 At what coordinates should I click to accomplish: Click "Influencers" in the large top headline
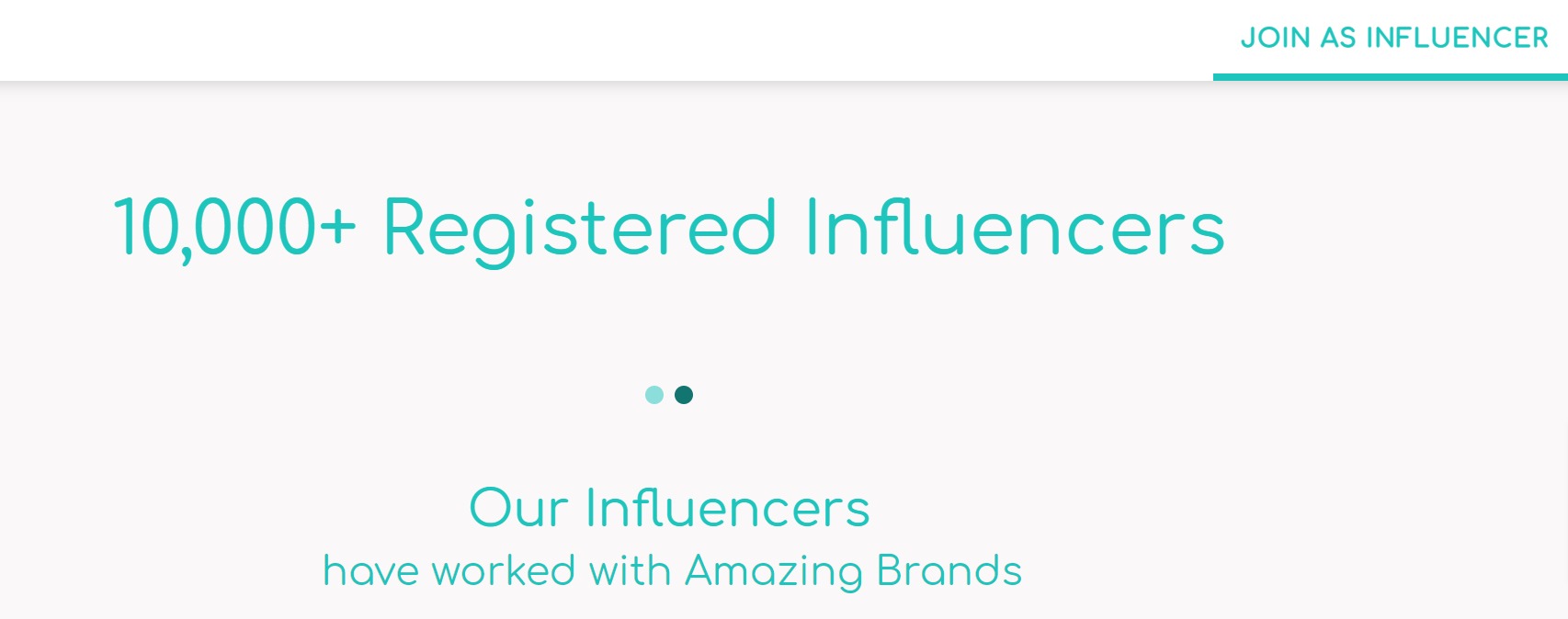(1014, 228)
